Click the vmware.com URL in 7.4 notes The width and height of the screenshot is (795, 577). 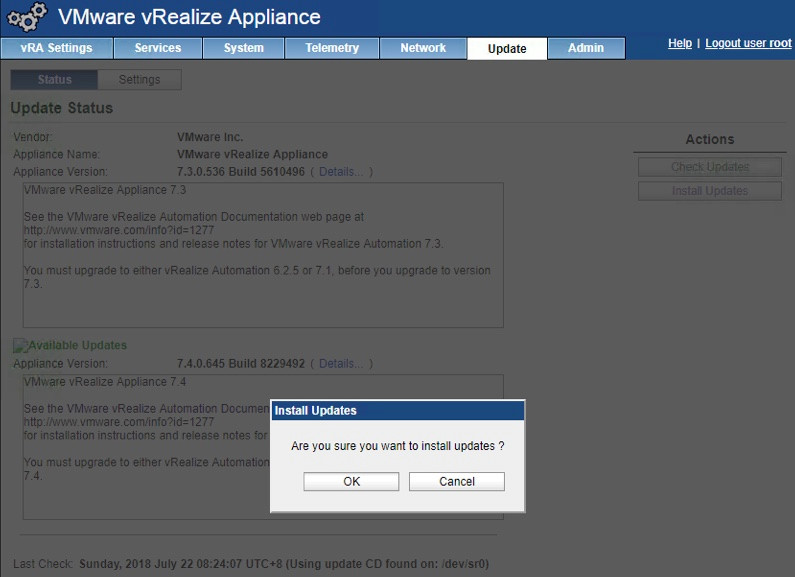point(119,422)
